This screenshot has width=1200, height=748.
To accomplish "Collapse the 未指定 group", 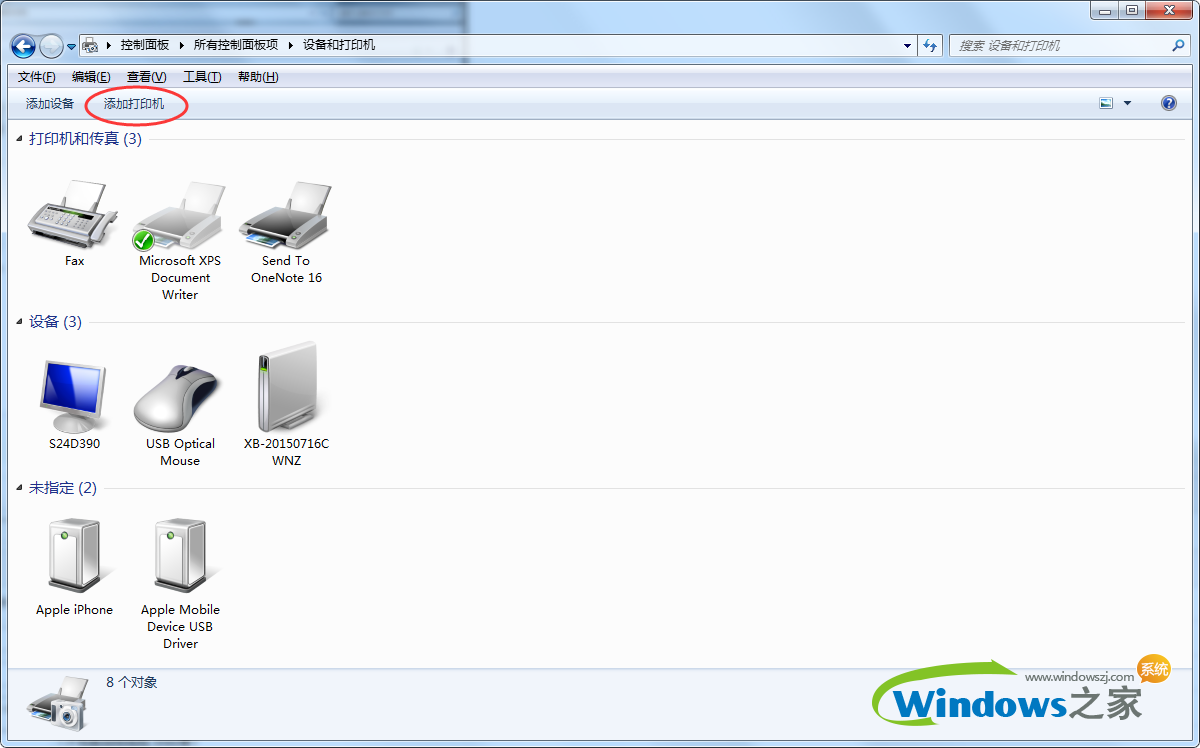I will click(20, 488).
